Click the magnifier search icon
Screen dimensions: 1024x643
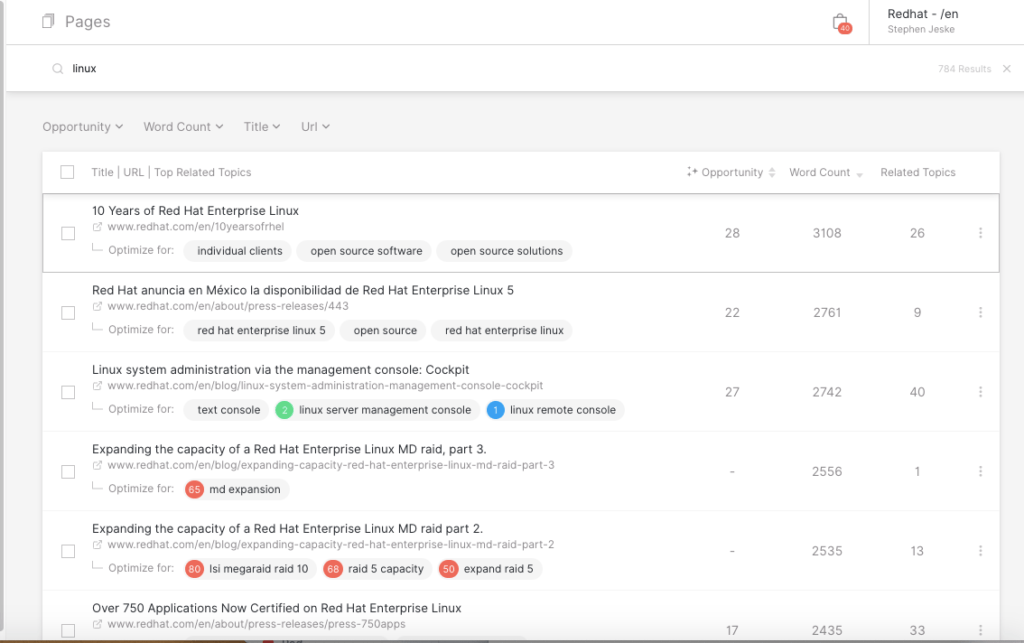click(x=58, y=69)
